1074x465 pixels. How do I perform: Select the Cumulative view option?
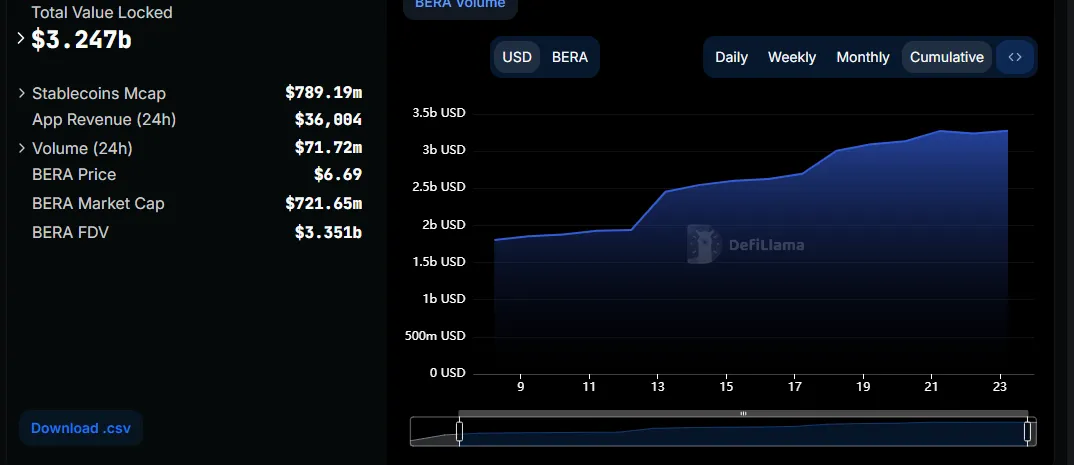pos(946,57)
